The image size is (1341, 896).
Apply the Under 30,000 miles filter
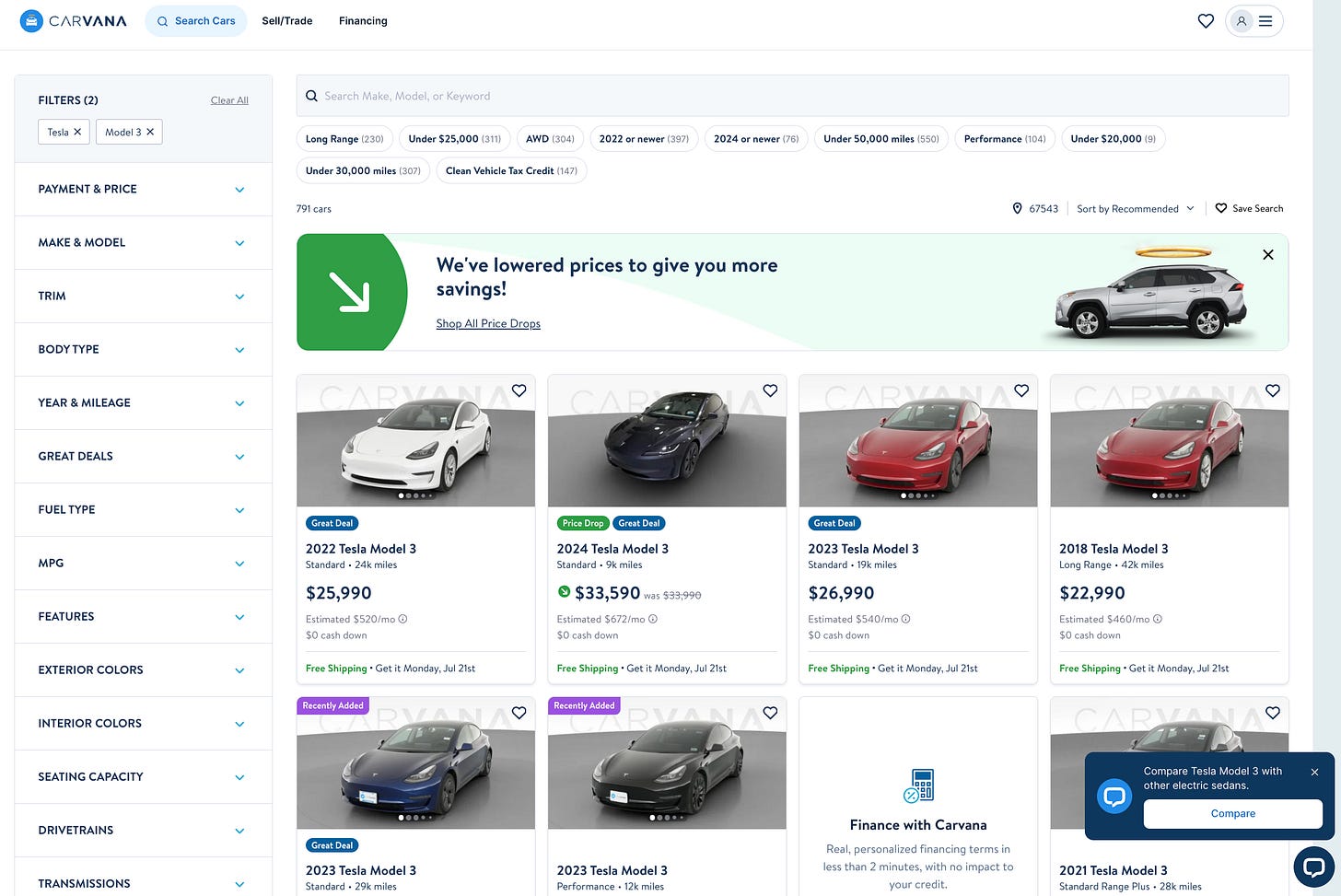363,171
